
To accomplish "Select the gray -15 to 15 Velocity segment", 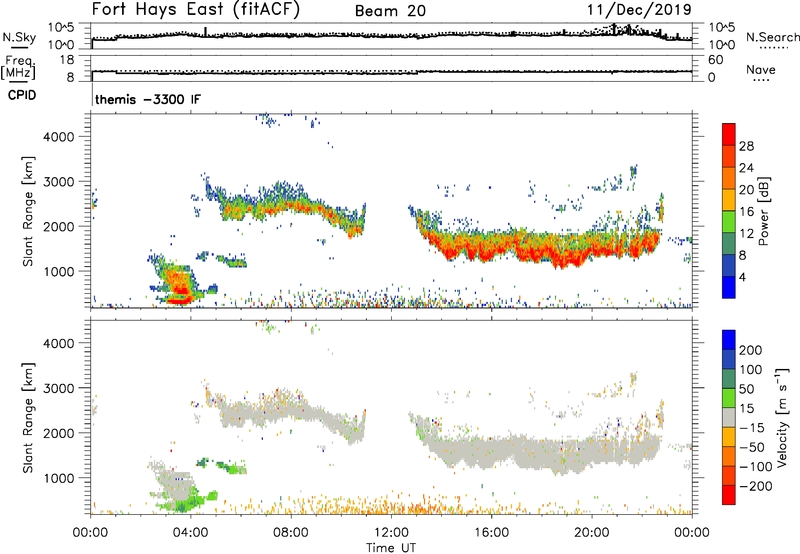I will coord(729,417).
